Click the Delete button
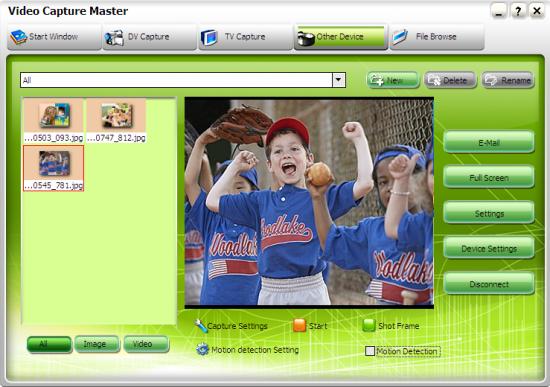The width and height of the screenshot is (550, 387). [x=450, y=80]
